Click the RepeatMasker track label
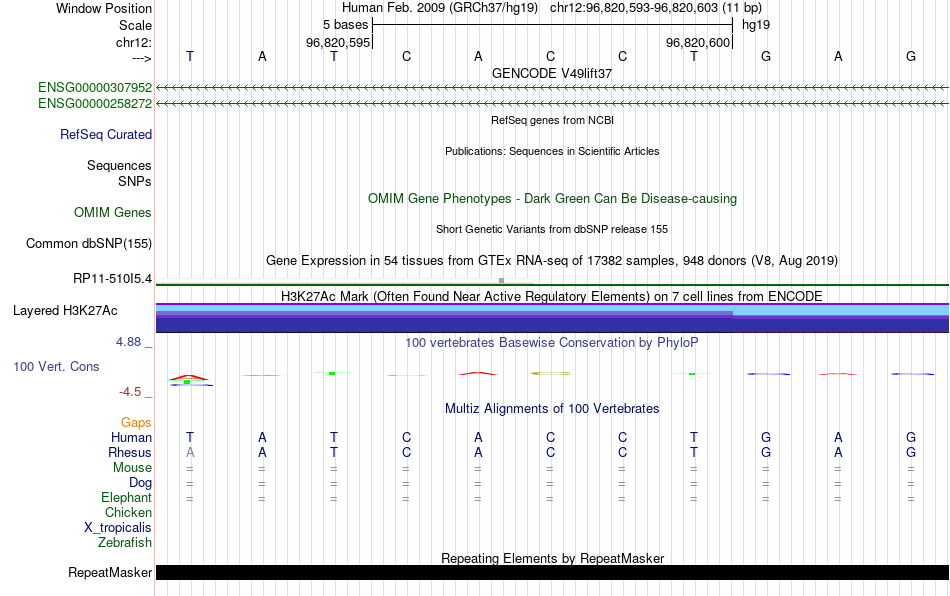The width and height of the screenshot is (950, 596). pos(110,572)
